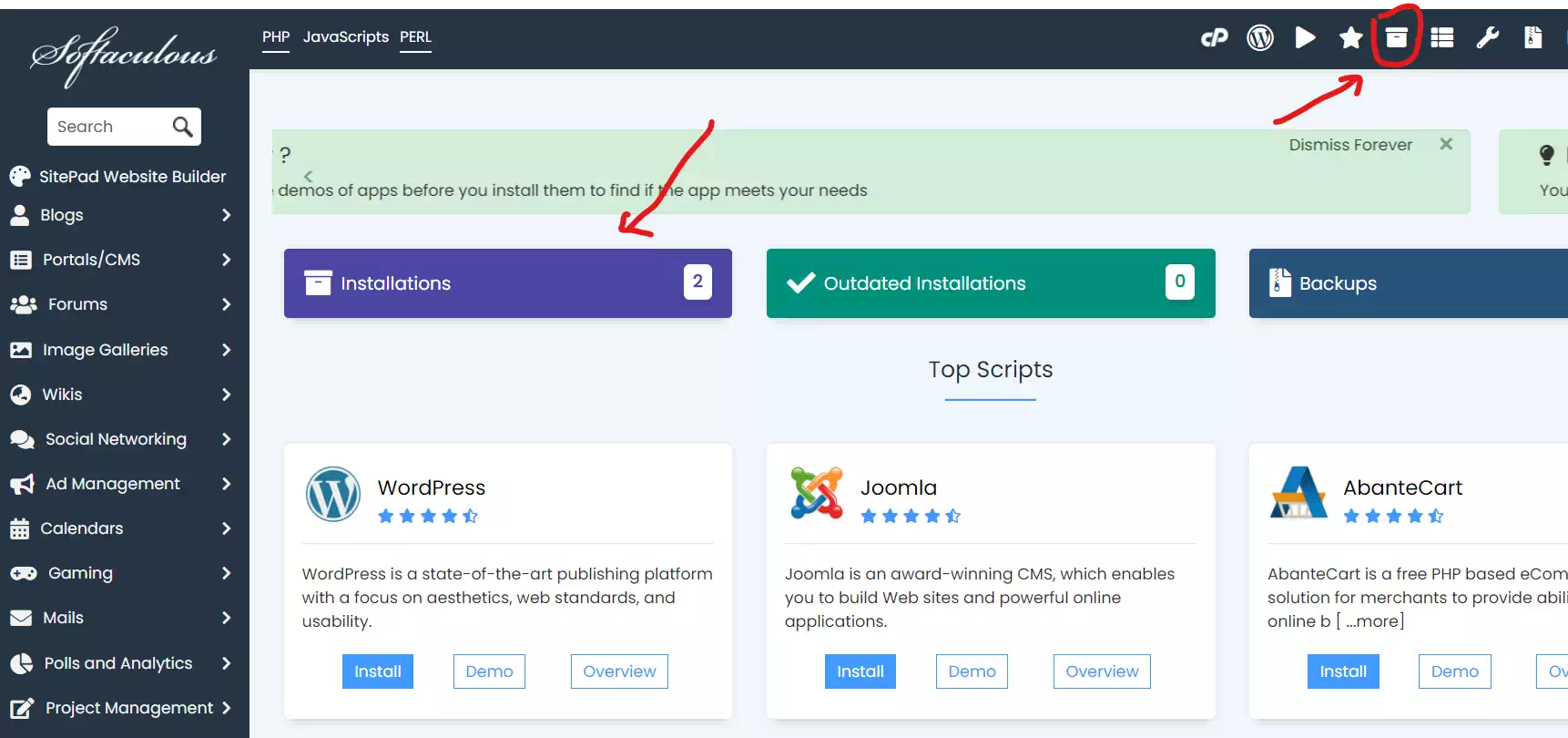Open the Installations panel
This screenshot has width=1568, height=738.
coord(508,283)
